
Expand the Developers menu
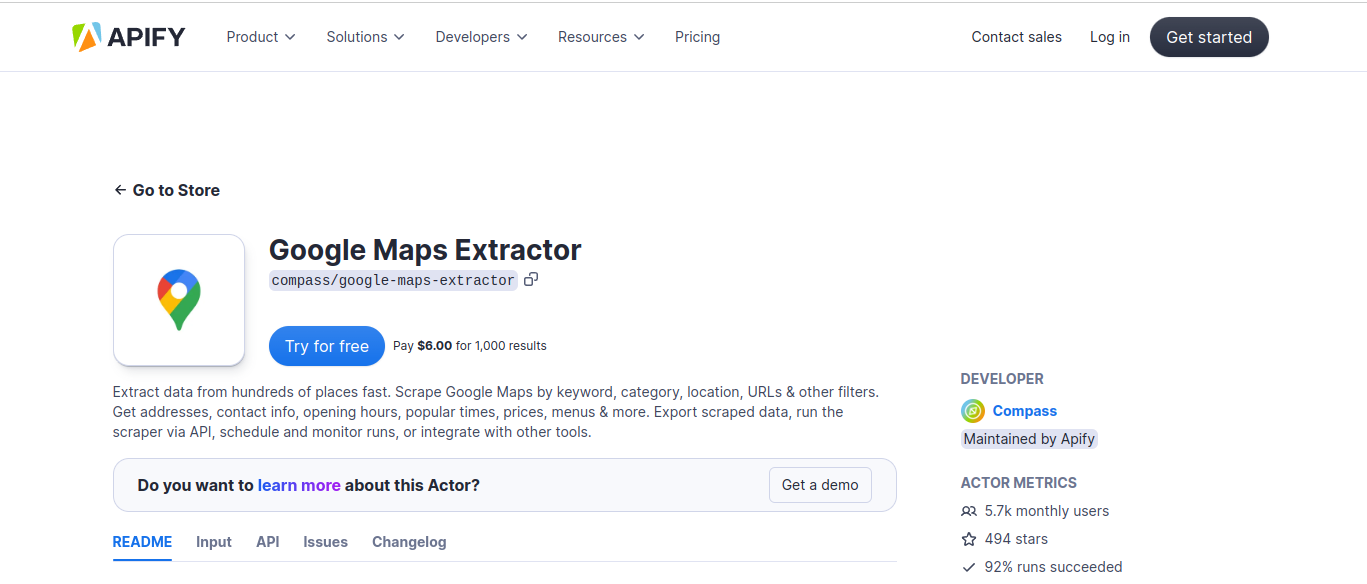pyautogui.click(x=480, y=37)
